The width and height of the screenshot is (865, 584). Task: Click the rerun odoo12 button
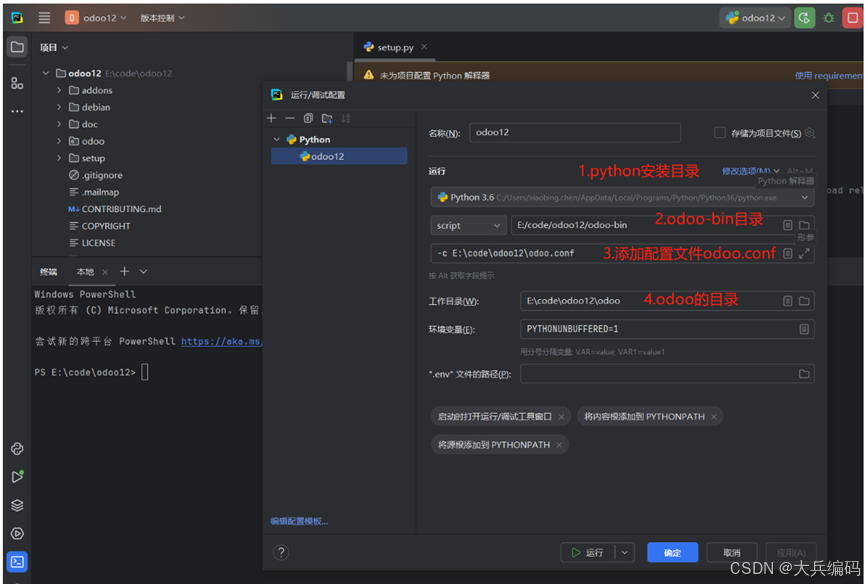pos(804,18)
